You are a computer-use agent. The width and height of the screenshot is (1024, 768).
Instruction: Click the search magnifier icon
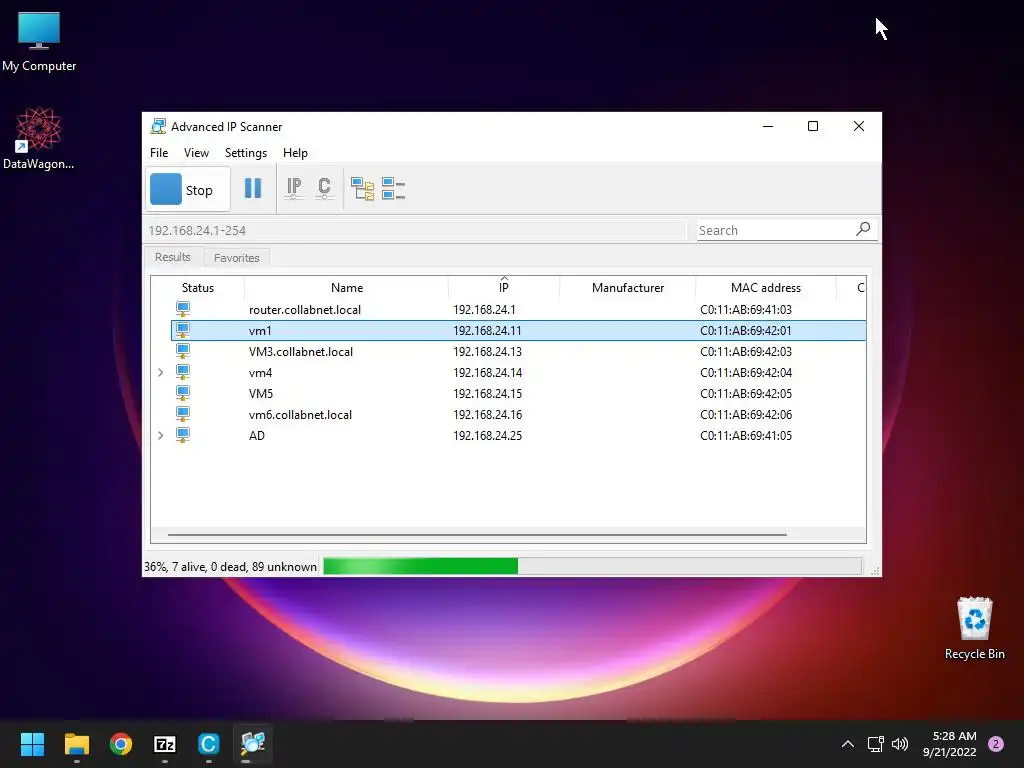tap(863, 229)
